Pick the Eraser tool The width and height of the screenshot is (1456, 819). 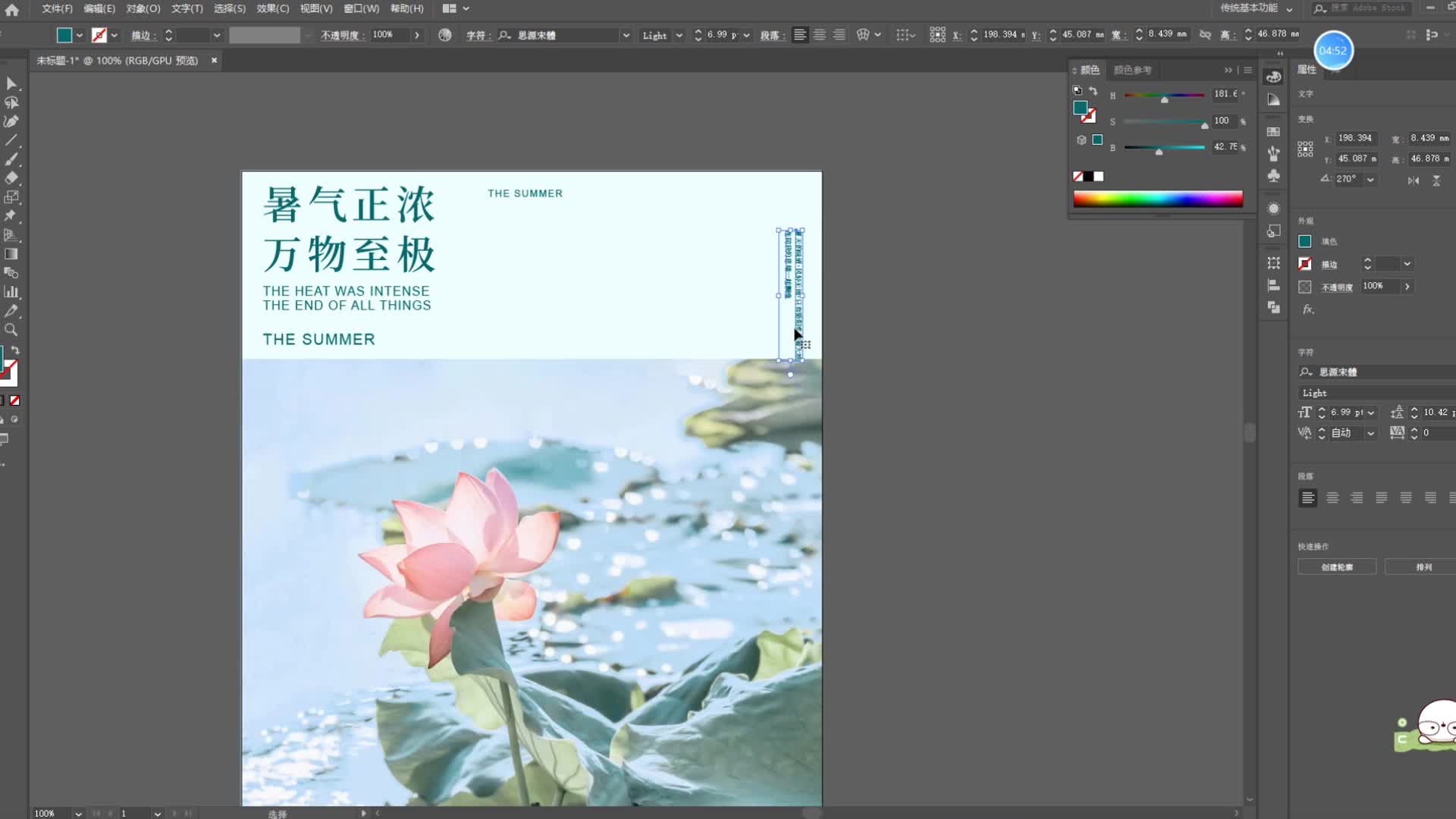click(x=11, y=178)
